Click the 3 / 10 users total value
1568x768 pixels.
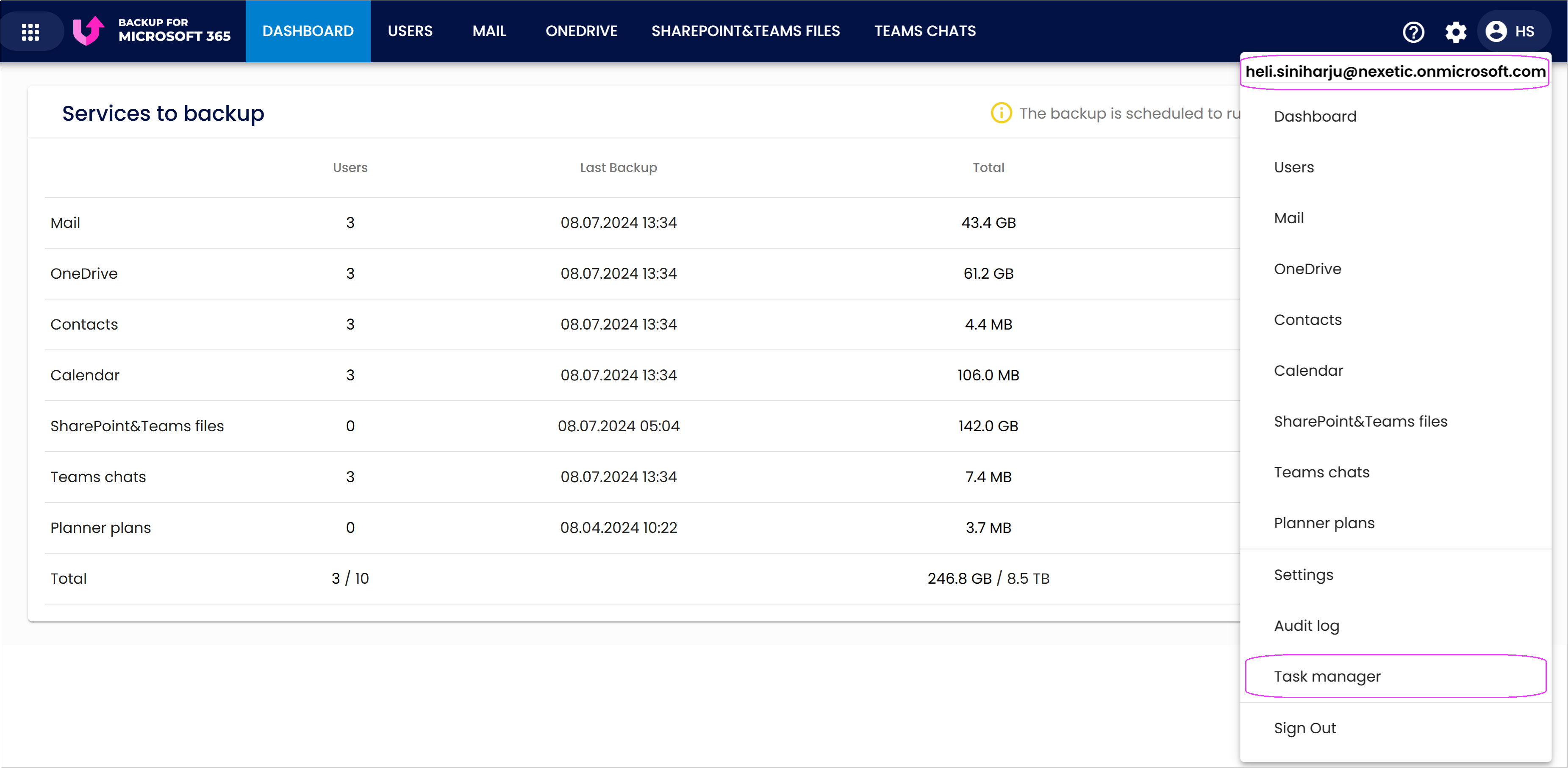pyautogui.click(x=350, y=579)
